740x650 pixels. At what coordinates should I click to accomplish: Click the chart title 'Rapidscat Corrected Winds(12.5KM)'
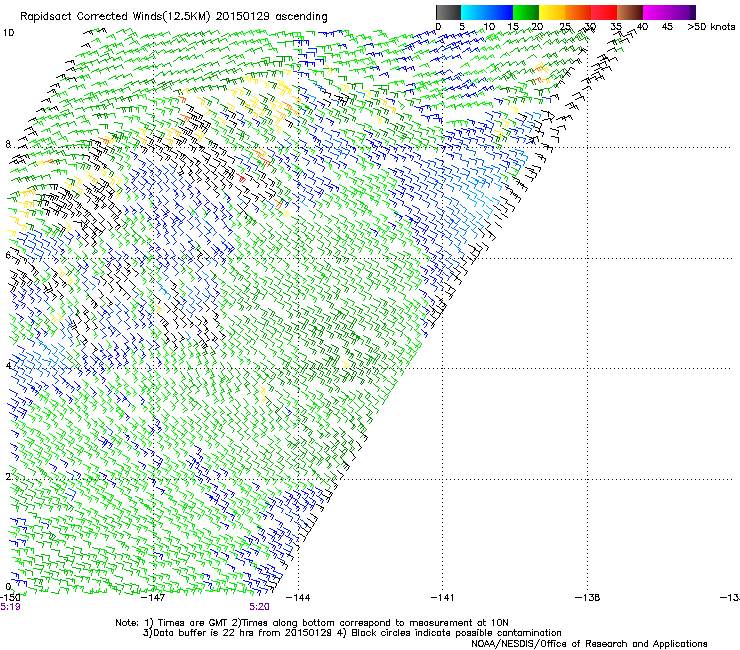115,17
